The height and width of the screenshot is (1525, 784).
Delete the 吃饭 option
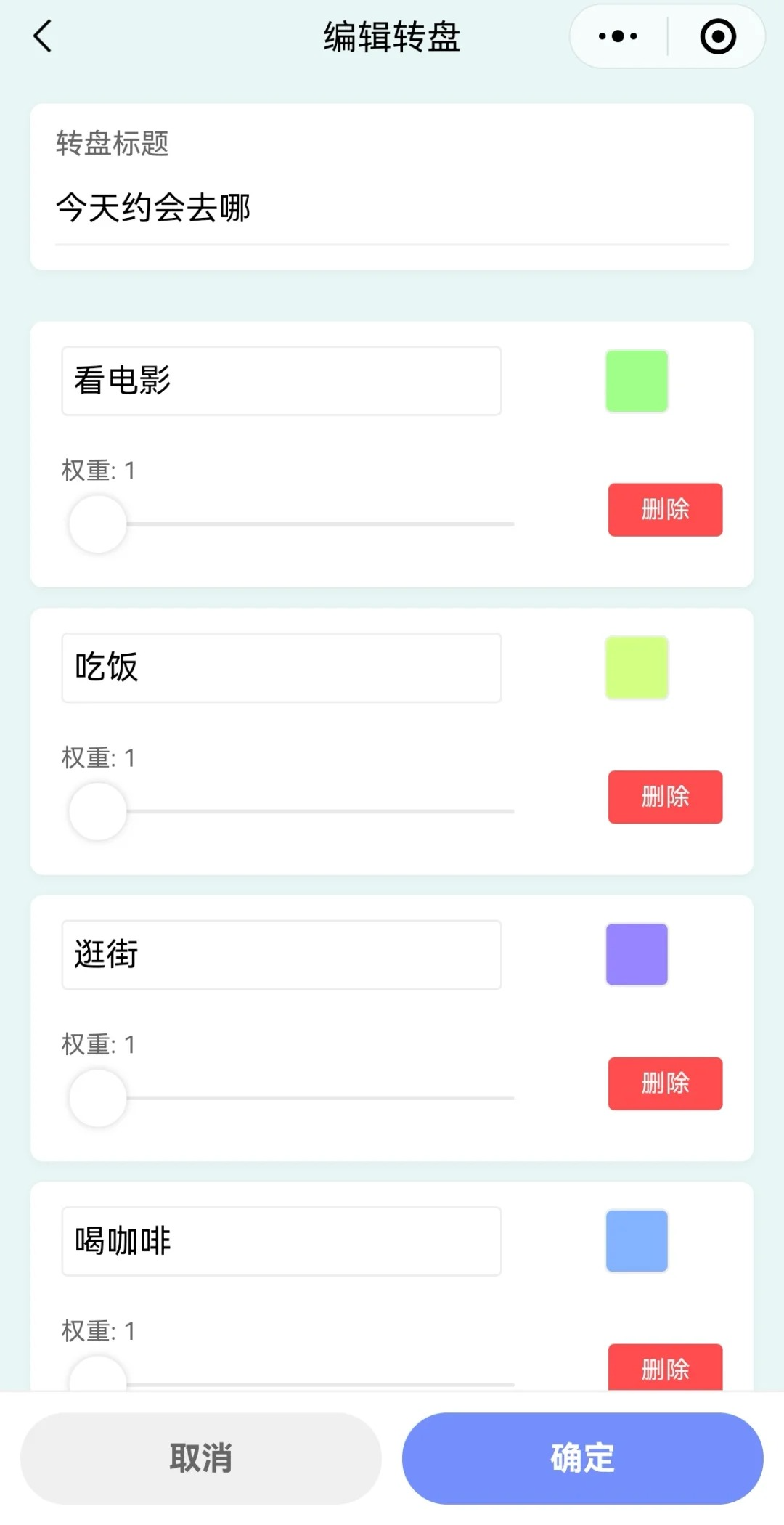click(x=665, y=797)
